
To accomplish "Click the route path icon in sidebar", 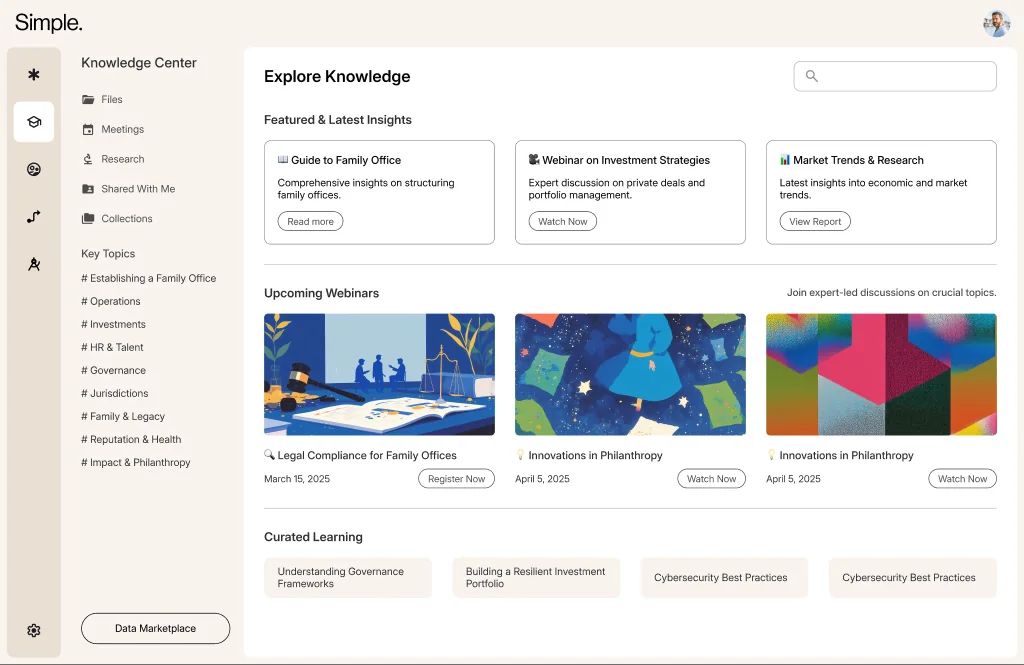I will (34, 217).
